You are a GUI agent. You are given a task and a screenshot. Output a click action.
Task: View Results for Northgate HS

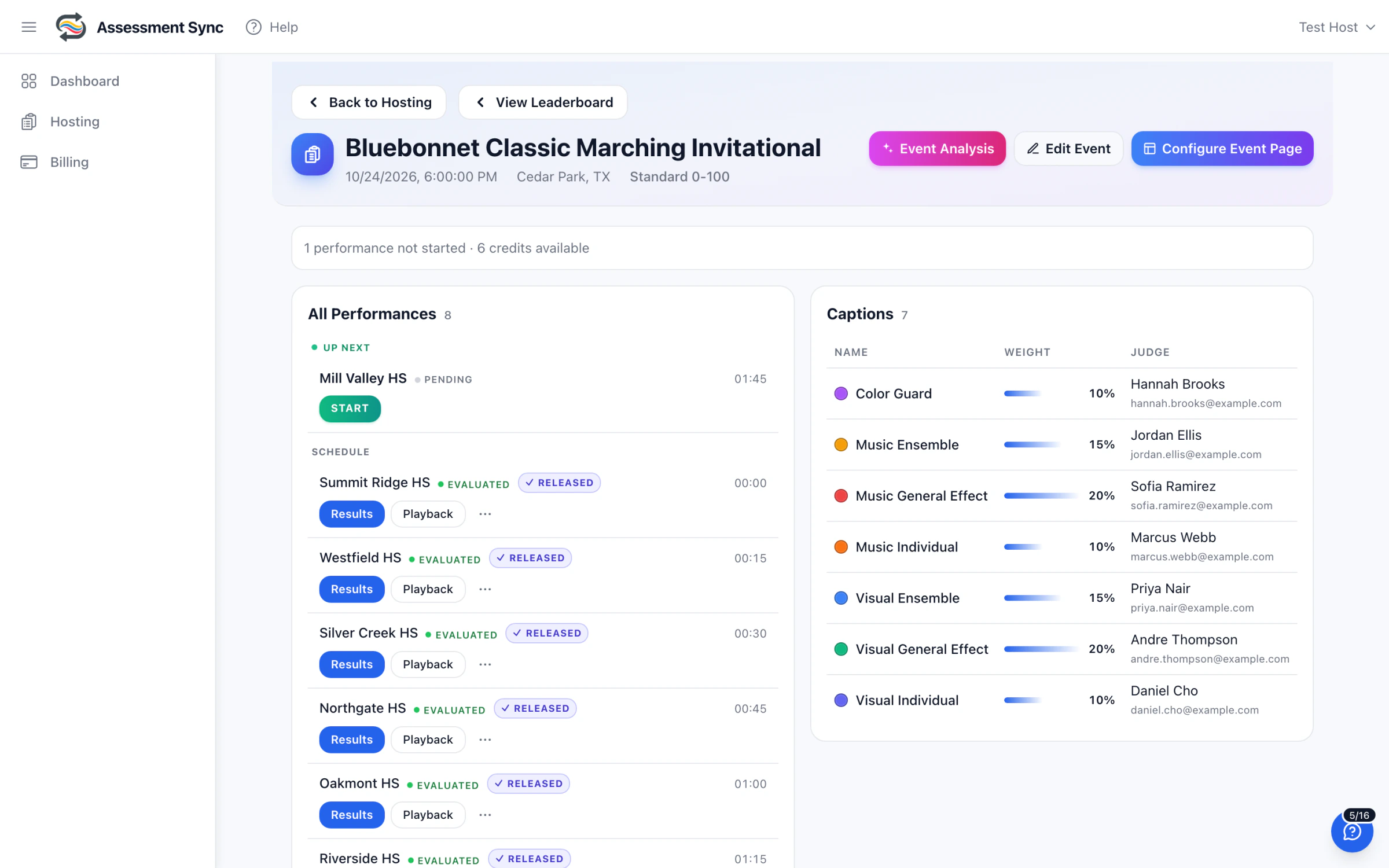(352, 740)
